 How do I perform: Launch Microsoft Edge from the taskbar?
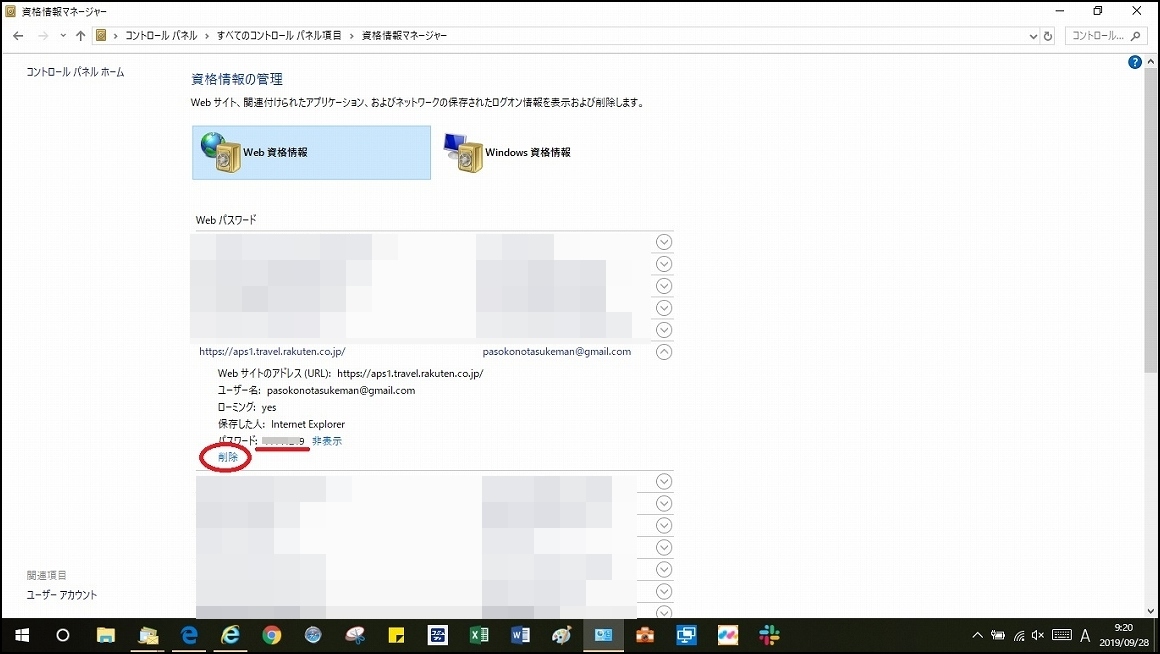(189, 636)
